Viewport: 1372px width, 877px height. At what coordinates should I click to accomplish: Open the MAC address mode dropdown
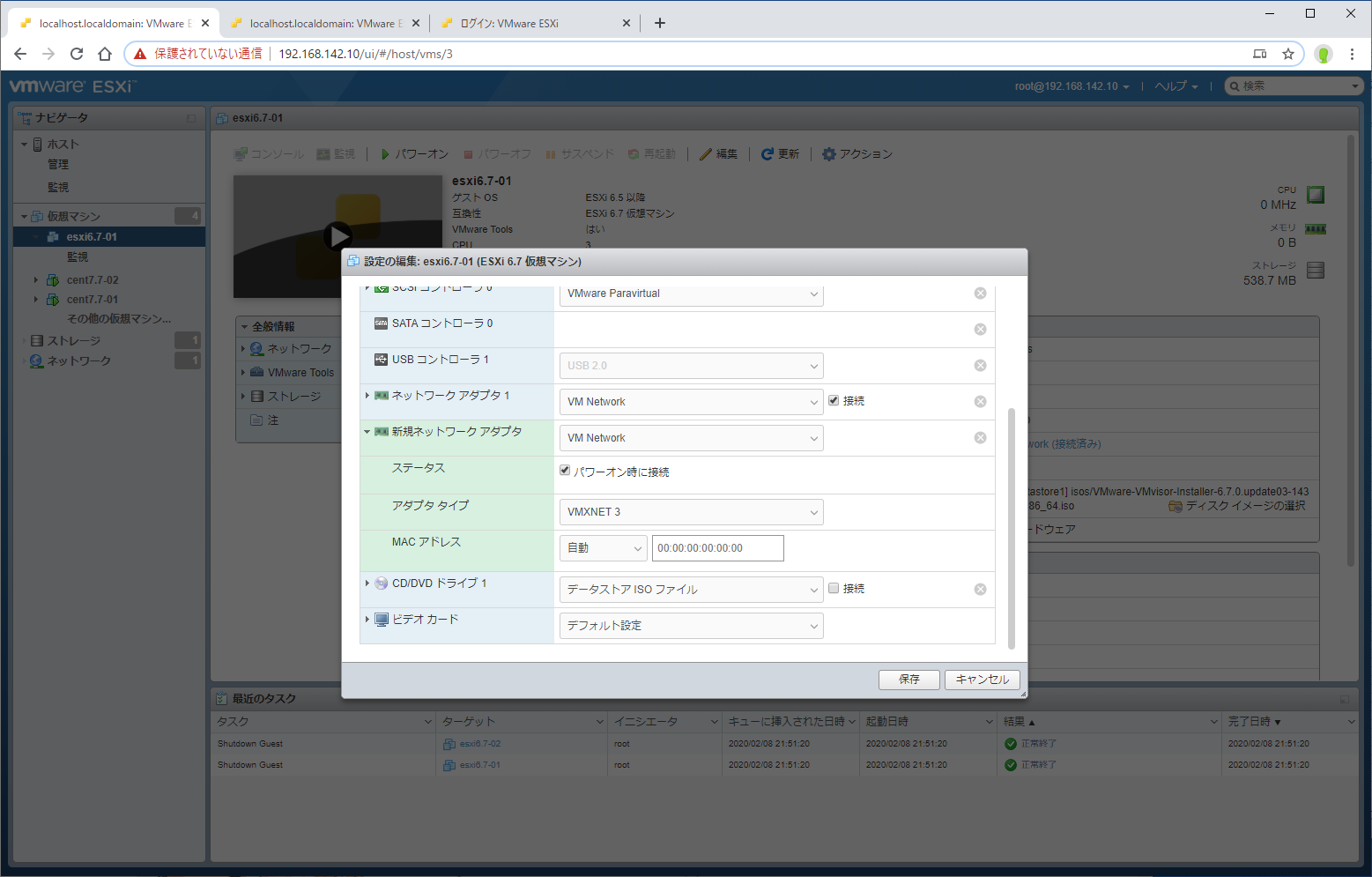point(604,548)
